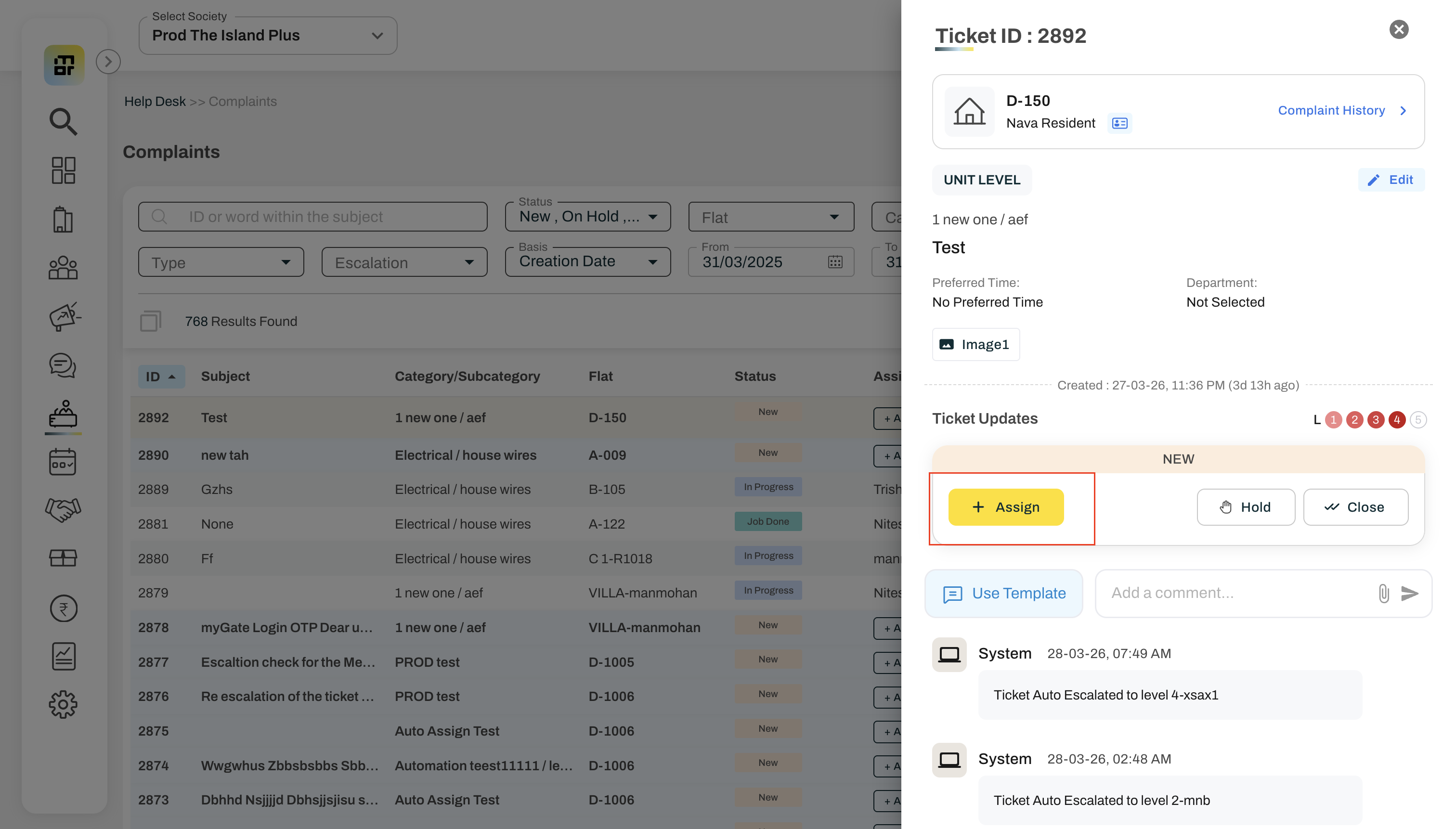The width and height of the screenshot is (1456, 829).
Task: Open the chat bubbles icon in sidebar
Action: tap(63, 365)
